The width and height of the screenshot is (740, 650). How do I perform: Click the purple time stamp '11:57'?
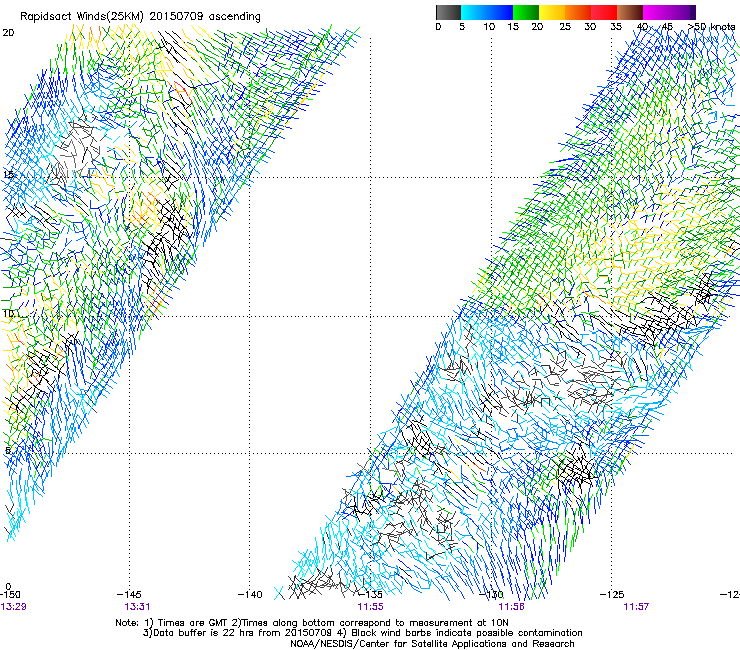click(x=636, y=607)
